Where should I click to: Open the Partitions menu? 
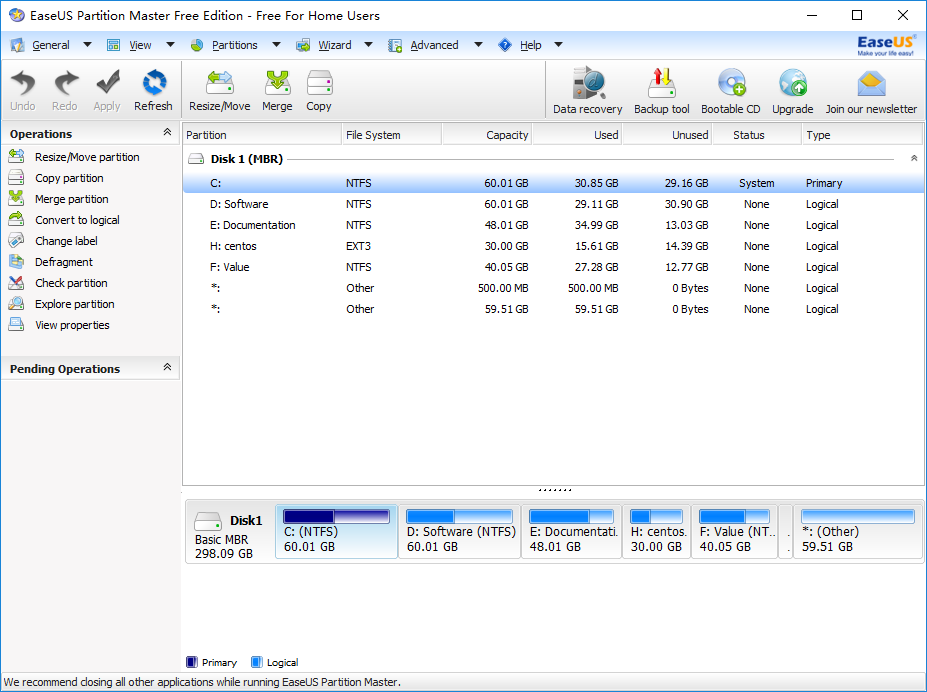tap(235, 45)
